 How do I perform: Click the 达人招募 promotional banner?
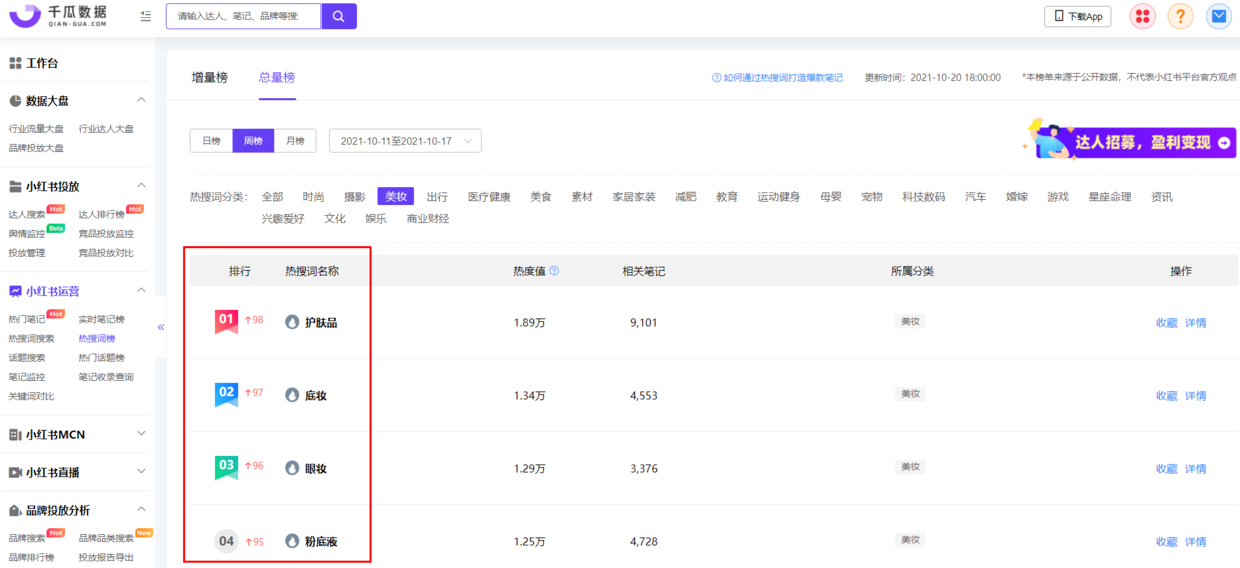coord(1130,142)
